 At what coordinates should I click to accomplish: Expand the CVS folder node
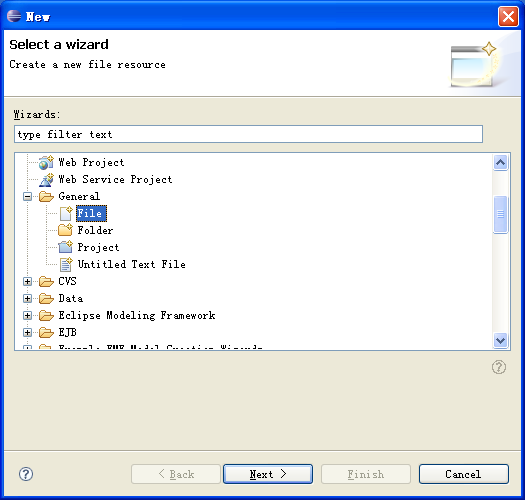27,282
